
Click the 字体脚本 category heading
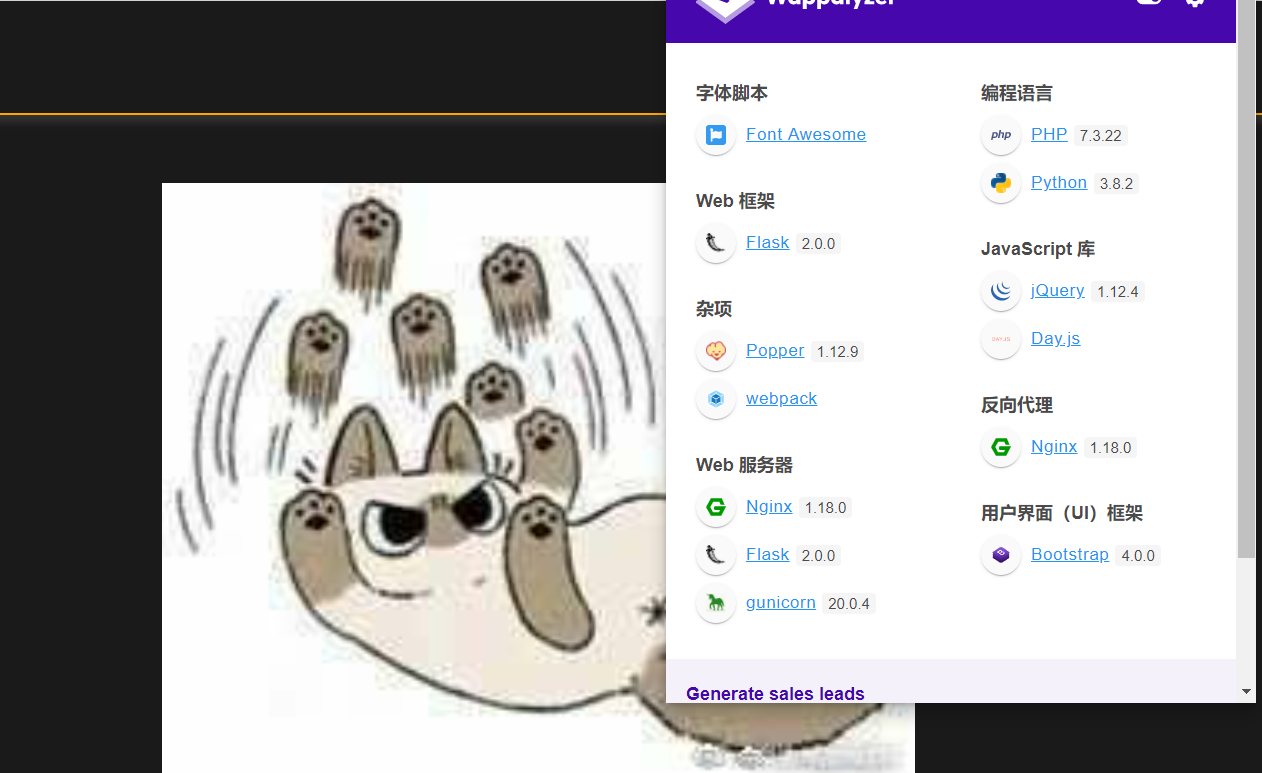click(x=732, y=93)
